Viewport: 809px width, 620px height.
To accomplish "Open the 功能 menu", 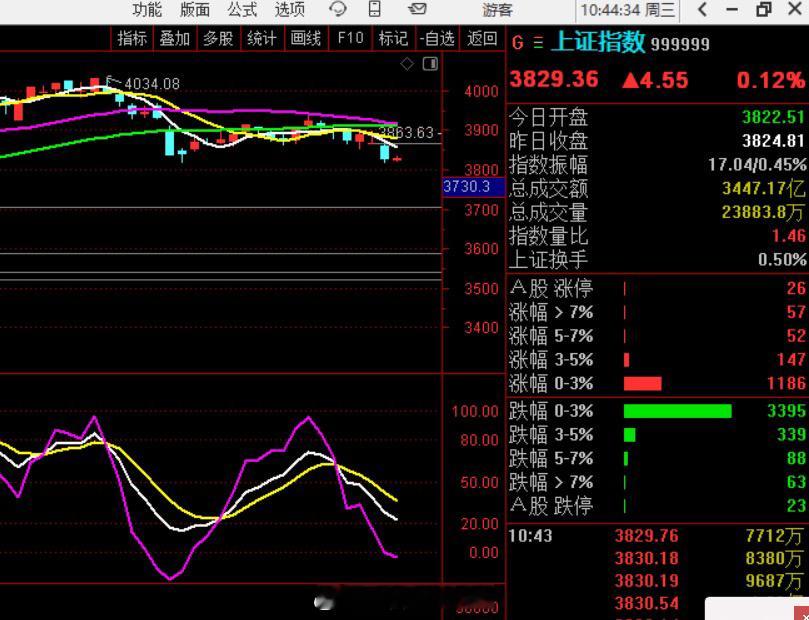I will pos(146,10).
